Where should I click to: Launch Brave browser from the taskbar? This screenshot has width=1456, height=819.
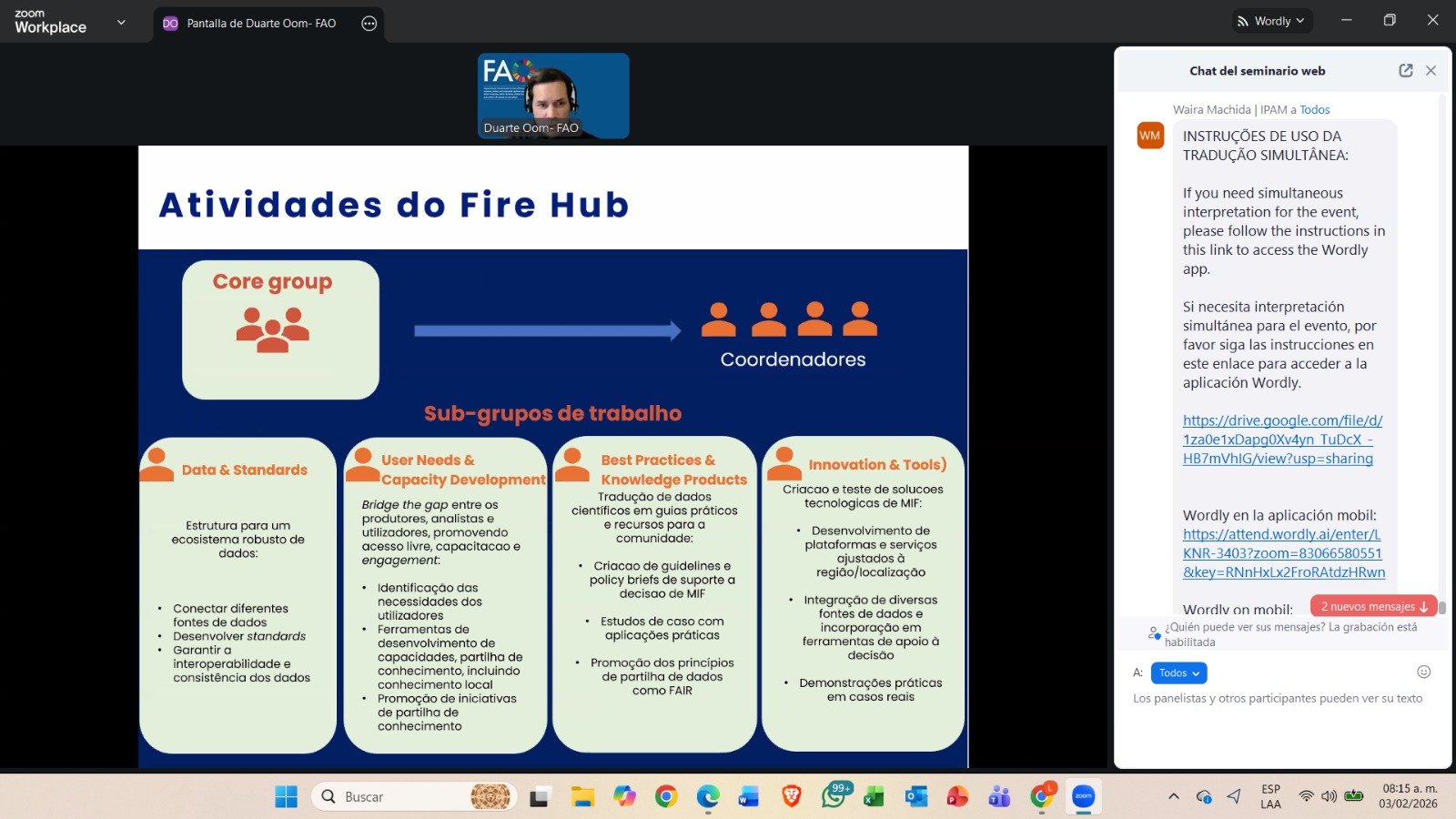click(x=792, y=796)
